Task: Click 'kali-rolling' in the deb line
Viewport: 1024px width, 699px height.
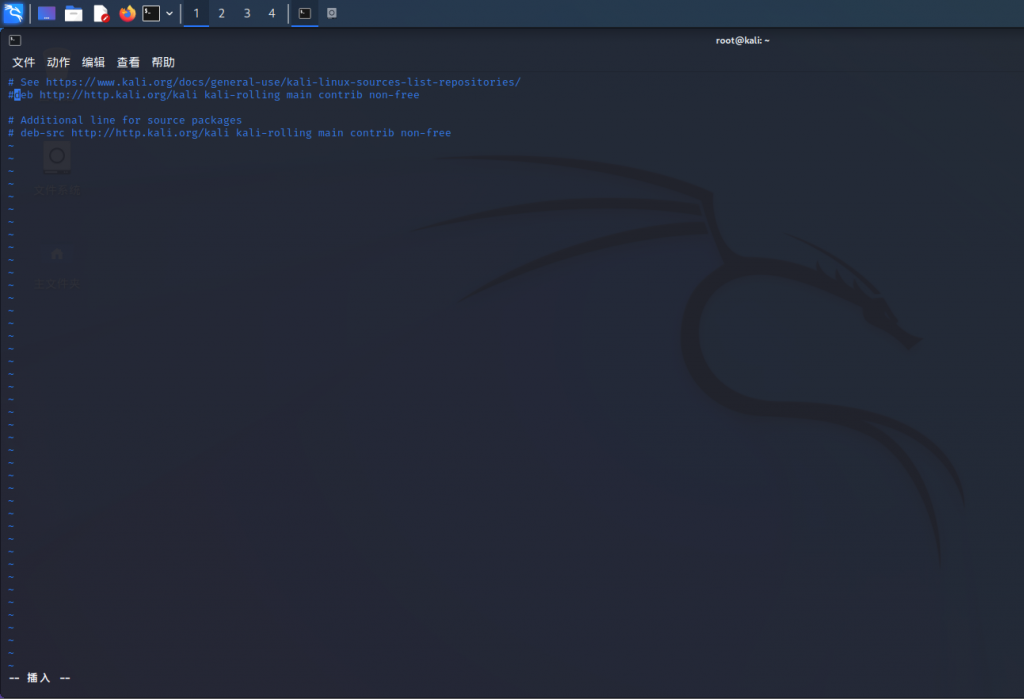Action: [242, 95]
